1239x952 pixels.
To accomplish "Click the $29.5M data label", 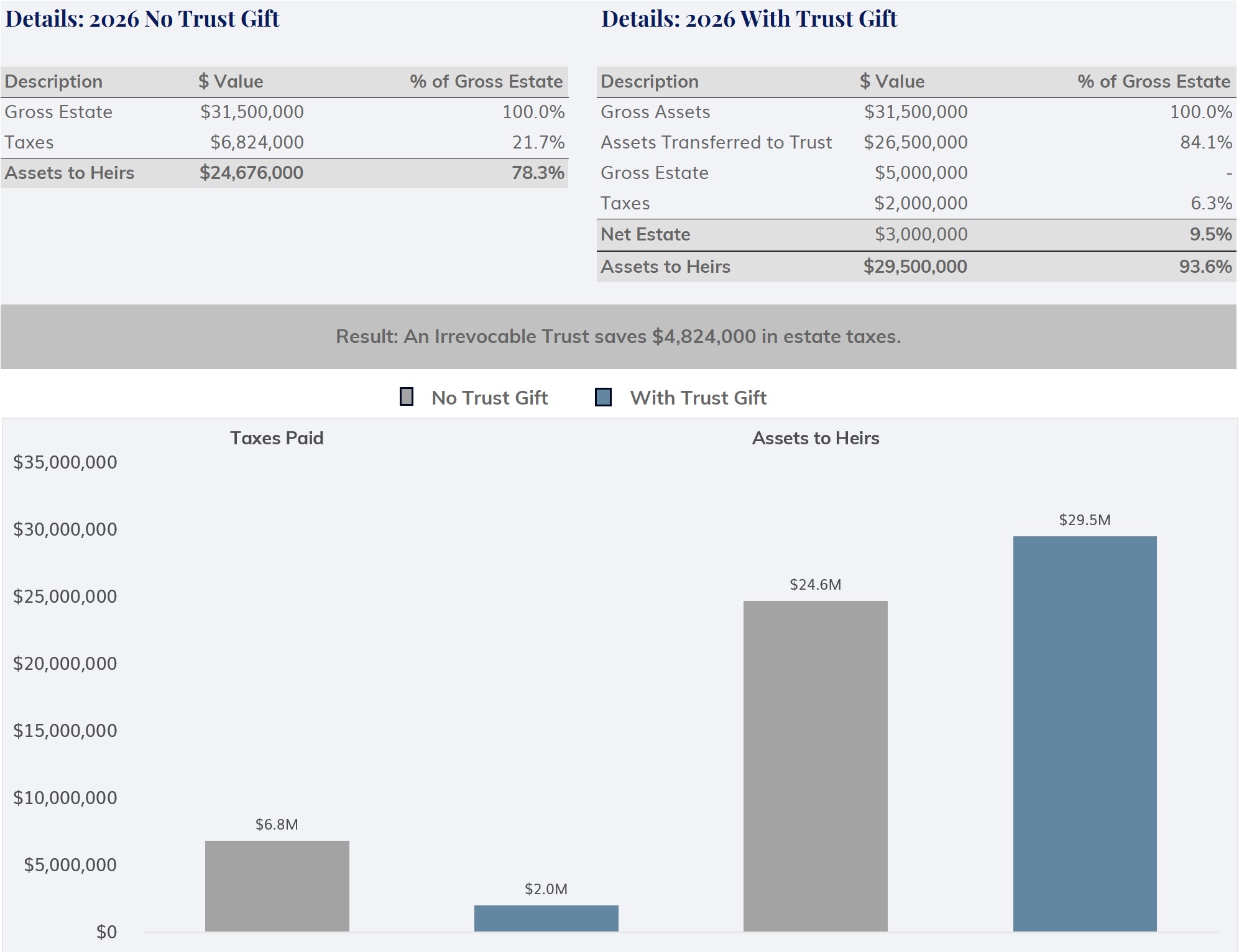I will [1085, 520].
